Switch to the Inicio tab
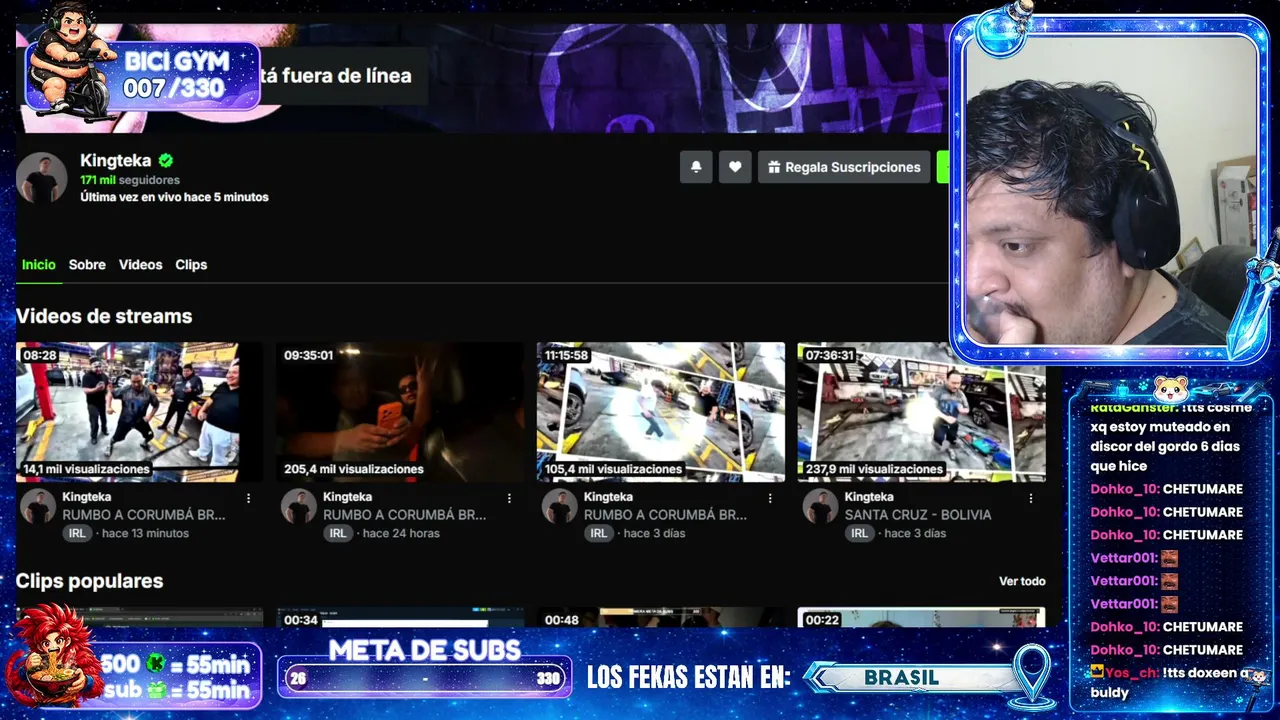1280x720 pixels. [39, 265]
